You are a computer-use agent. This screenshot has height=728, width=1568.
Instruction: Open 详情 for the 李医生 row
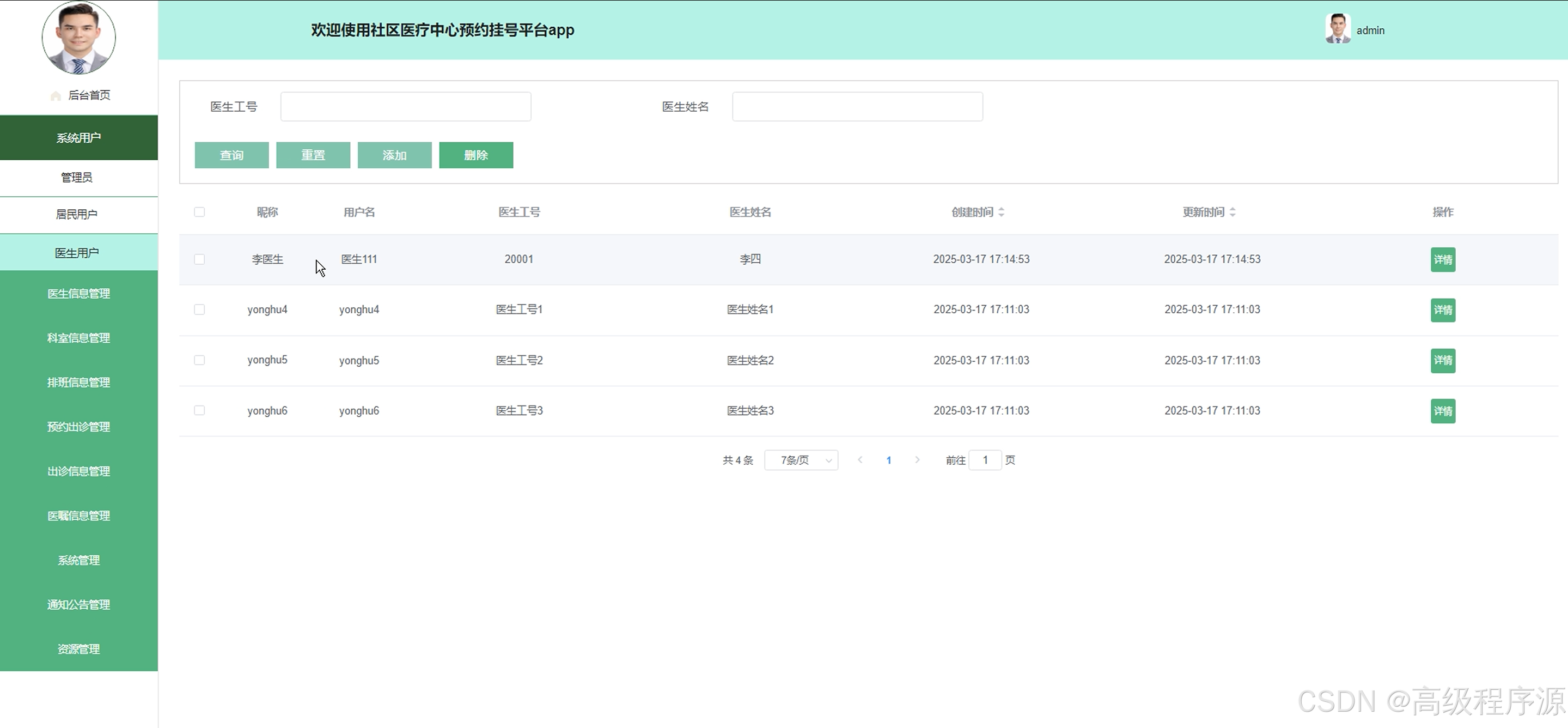pos(1442,259)
